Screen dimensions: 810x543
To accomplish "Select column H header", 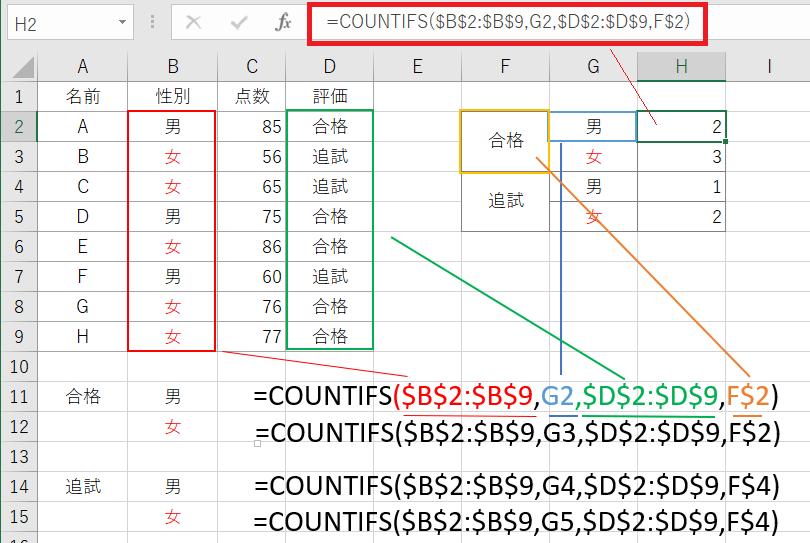I will [681, 67].
